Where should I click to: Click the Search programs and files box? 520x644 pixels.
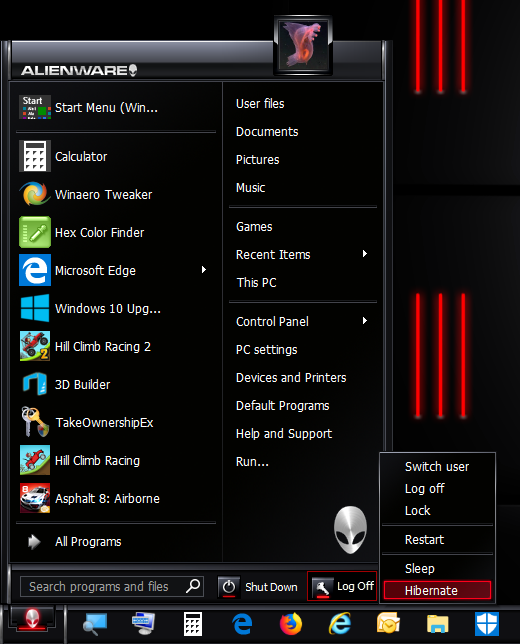click(x=112, y=586)
